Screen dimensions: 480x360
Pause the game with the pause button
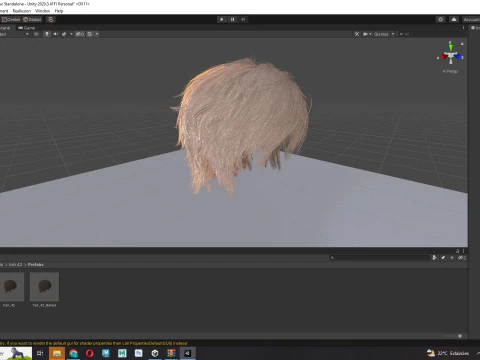tap(232, 19)
